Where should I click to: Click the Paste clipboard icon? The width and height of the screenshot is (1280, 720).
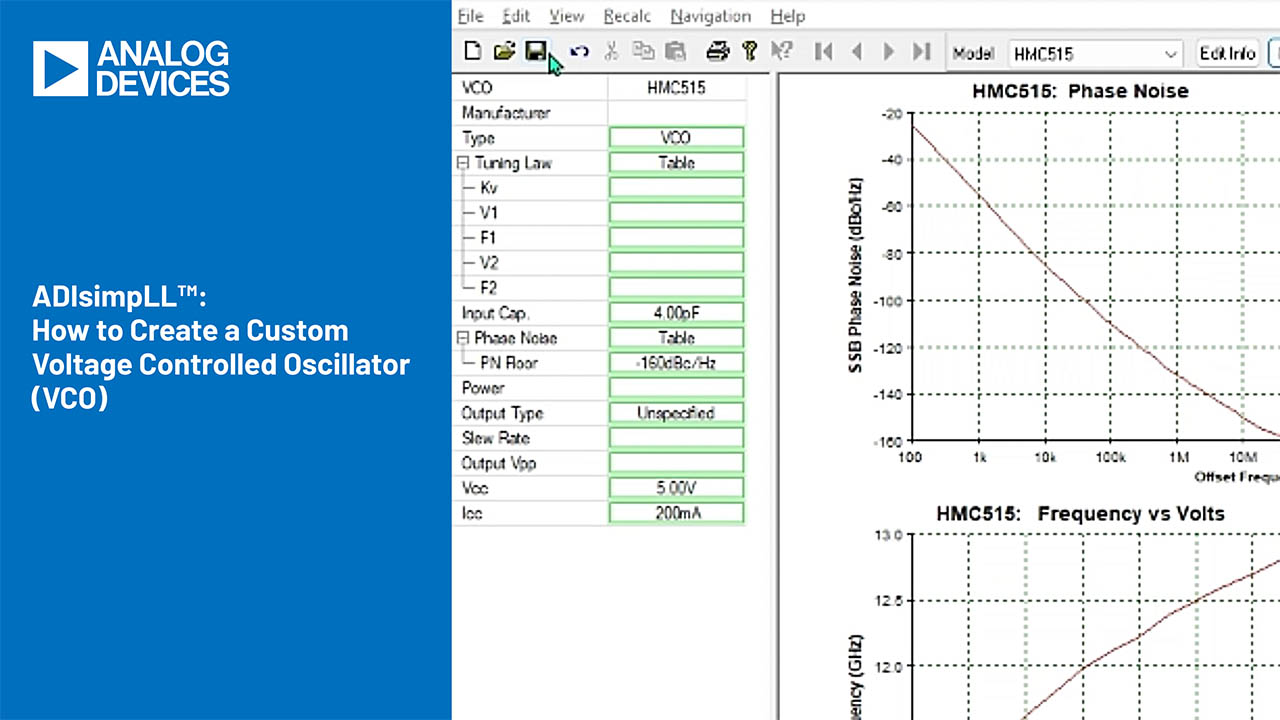(x=675, y=52)
